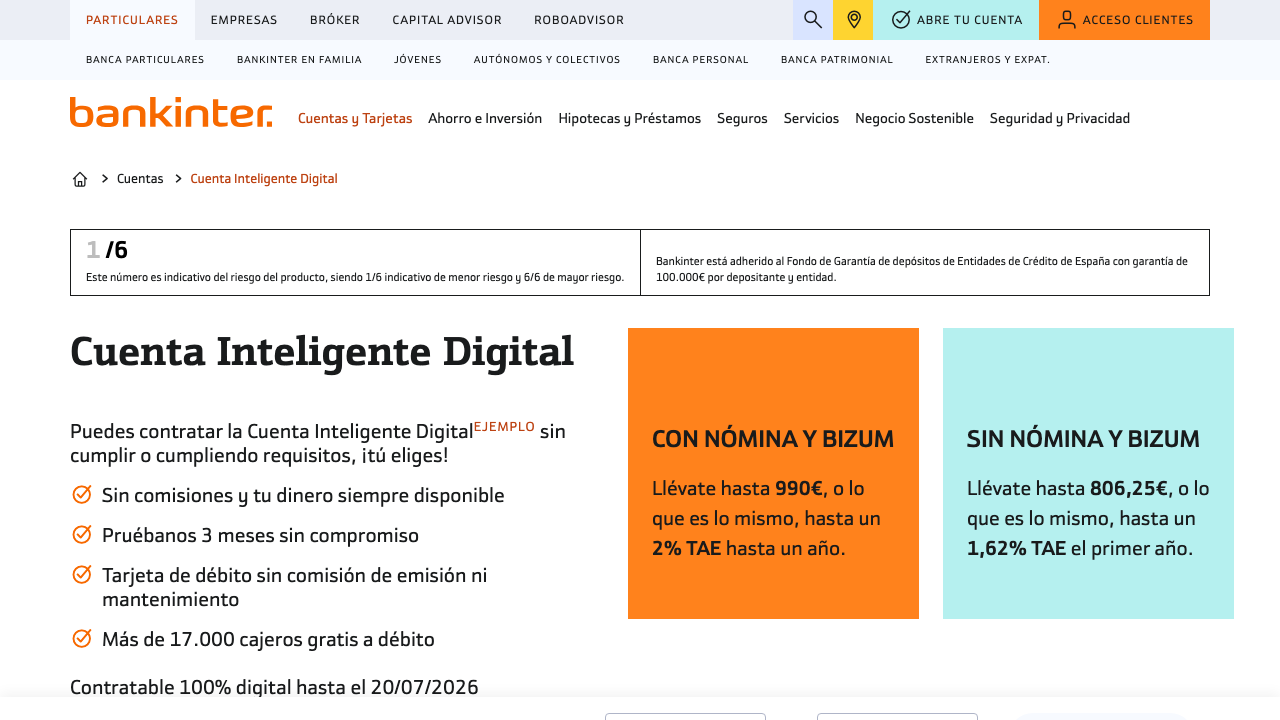Click the Bankinter logo
Screen dimensions: 1280x720
pyautogui.click(x=171, y=112)
